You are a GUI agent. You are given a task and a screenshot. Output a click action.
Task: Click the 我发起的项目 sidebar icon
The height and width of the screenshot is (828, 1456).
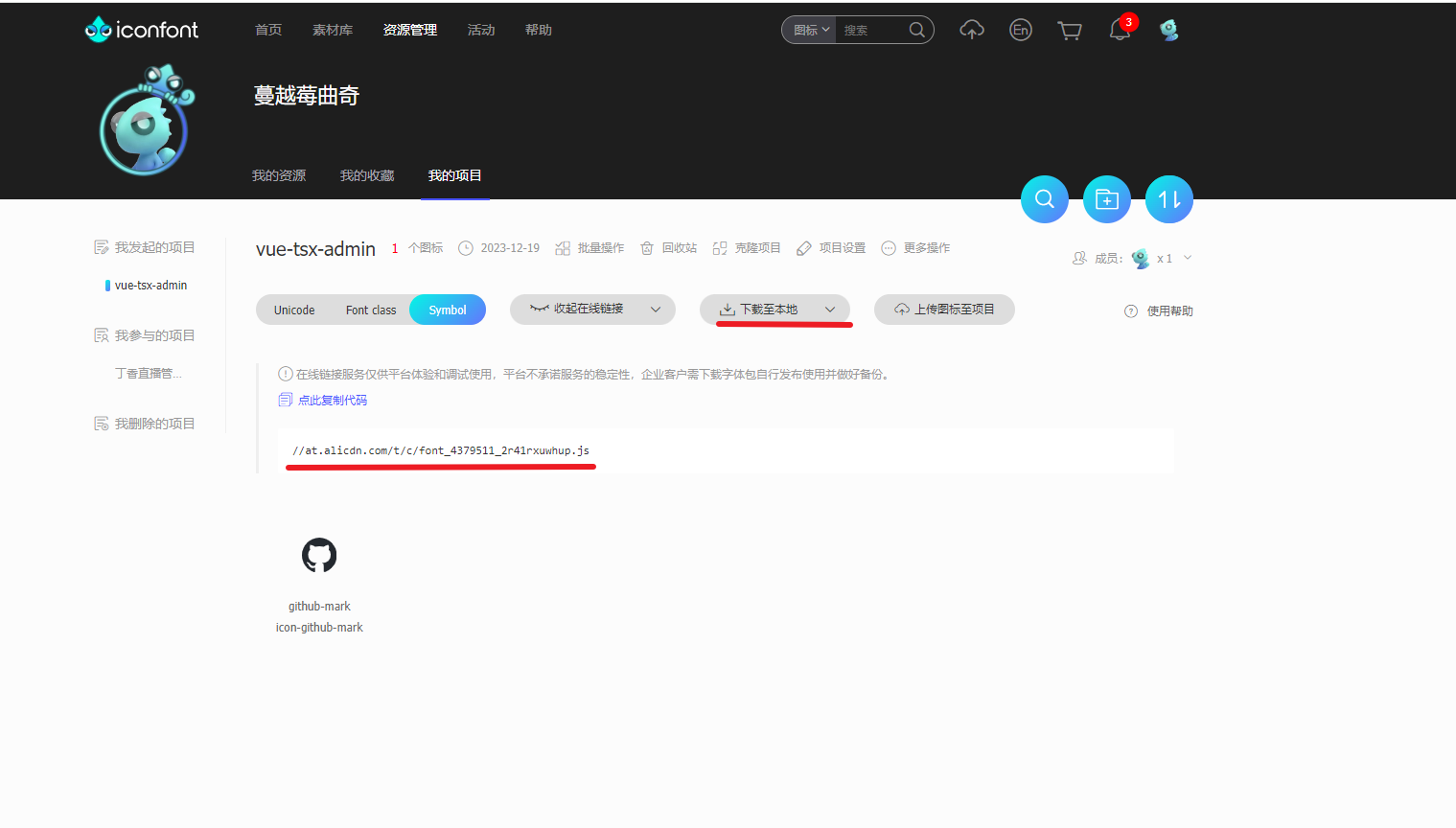[102, 247]
